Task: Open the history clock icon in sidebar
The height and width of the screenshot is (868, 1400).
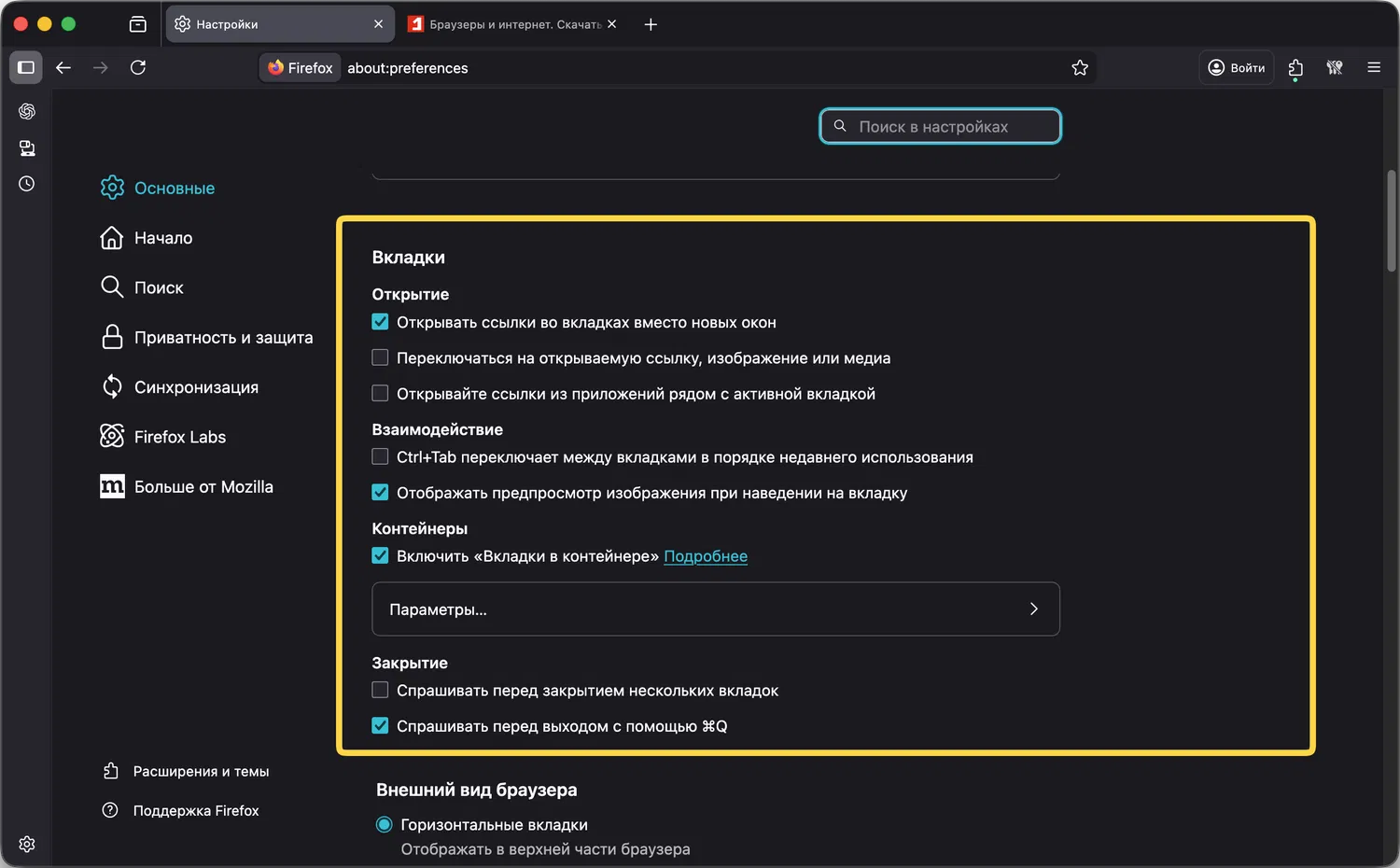Action: coord(27,184)
